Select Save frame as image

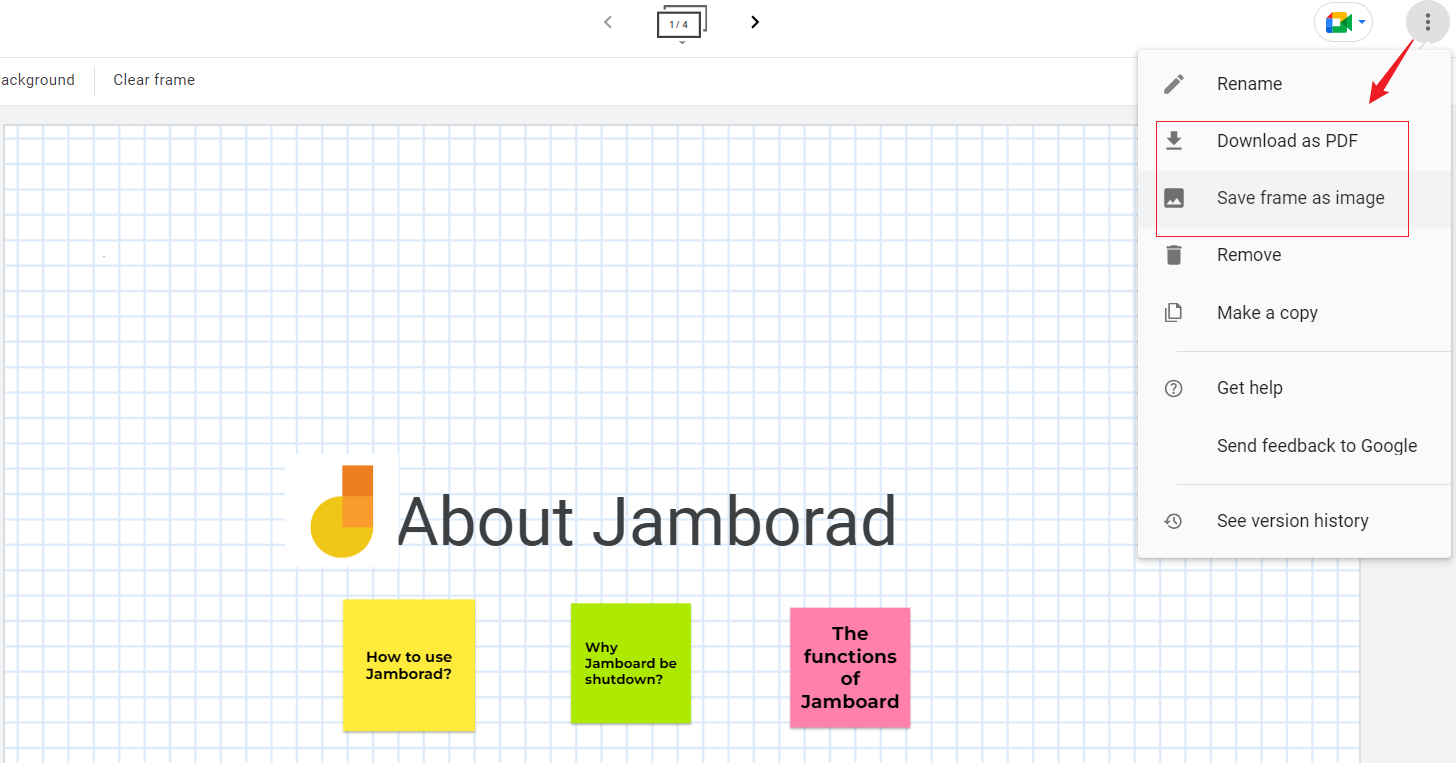pyautogui.click(x=1294, y=198)
